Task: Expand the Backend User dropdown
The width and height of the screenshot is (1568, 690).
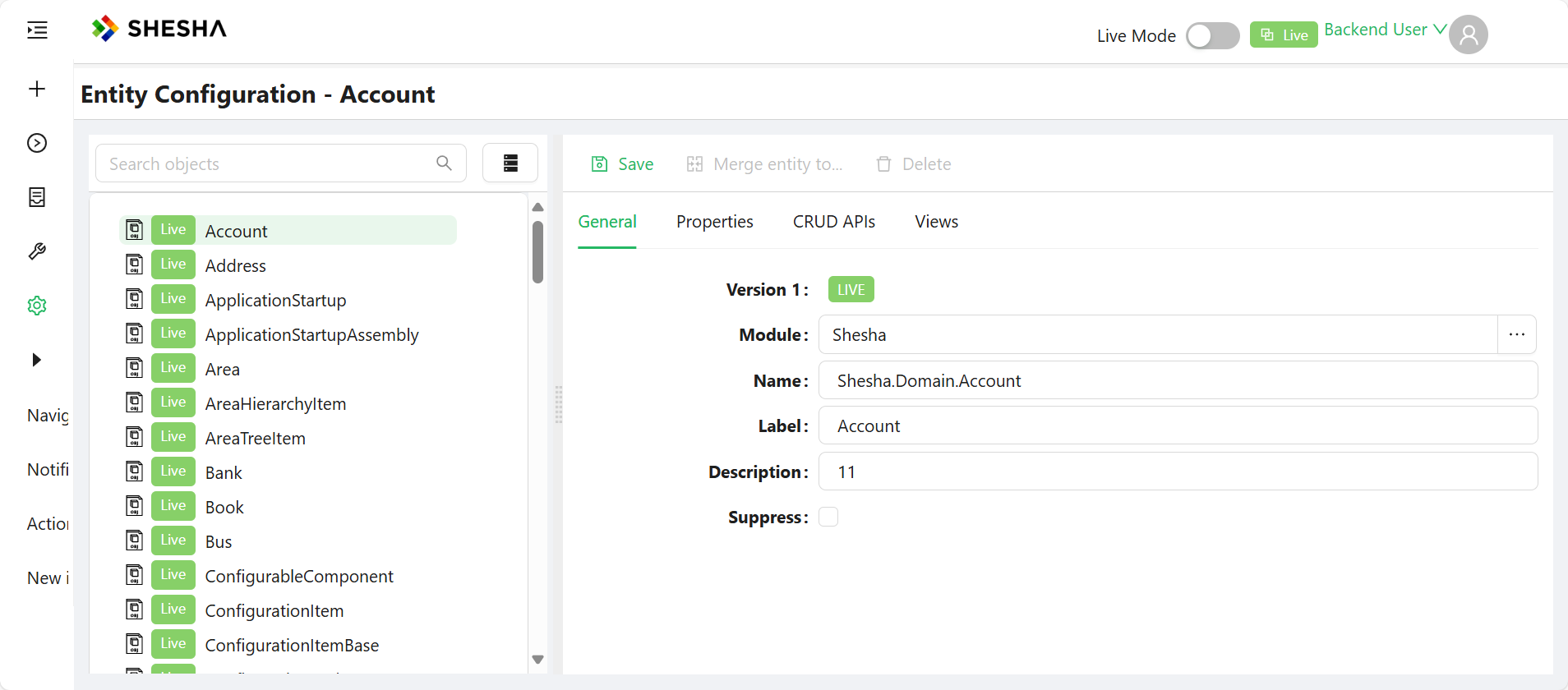Action: coord(1385,30)
